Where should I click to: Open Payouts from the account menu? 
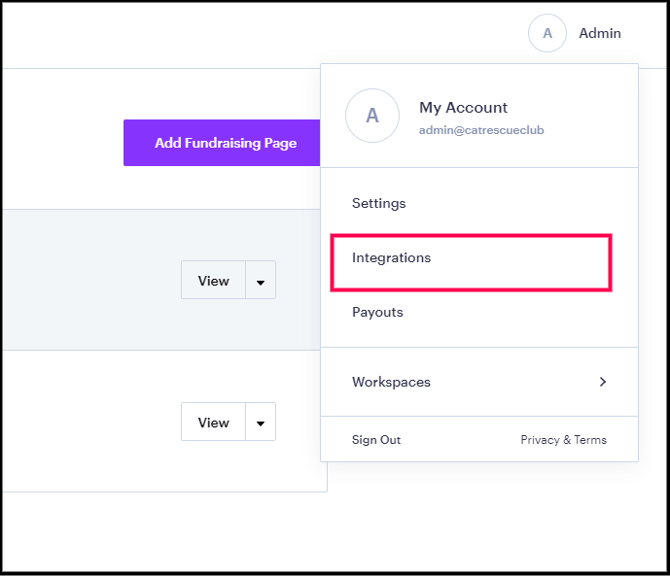[378, 312]
